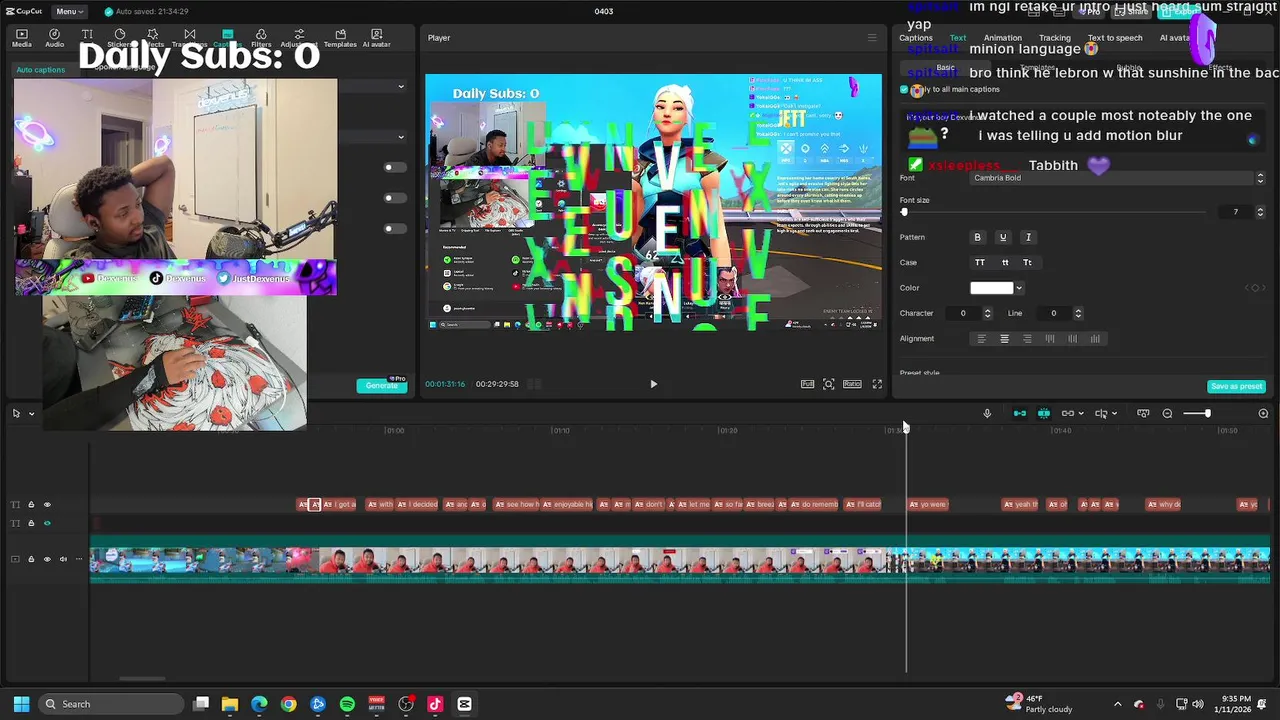This screenshot has height=720, width=1280.
Task: Open Spotify from the taskbar
Action: coord(347,704)
